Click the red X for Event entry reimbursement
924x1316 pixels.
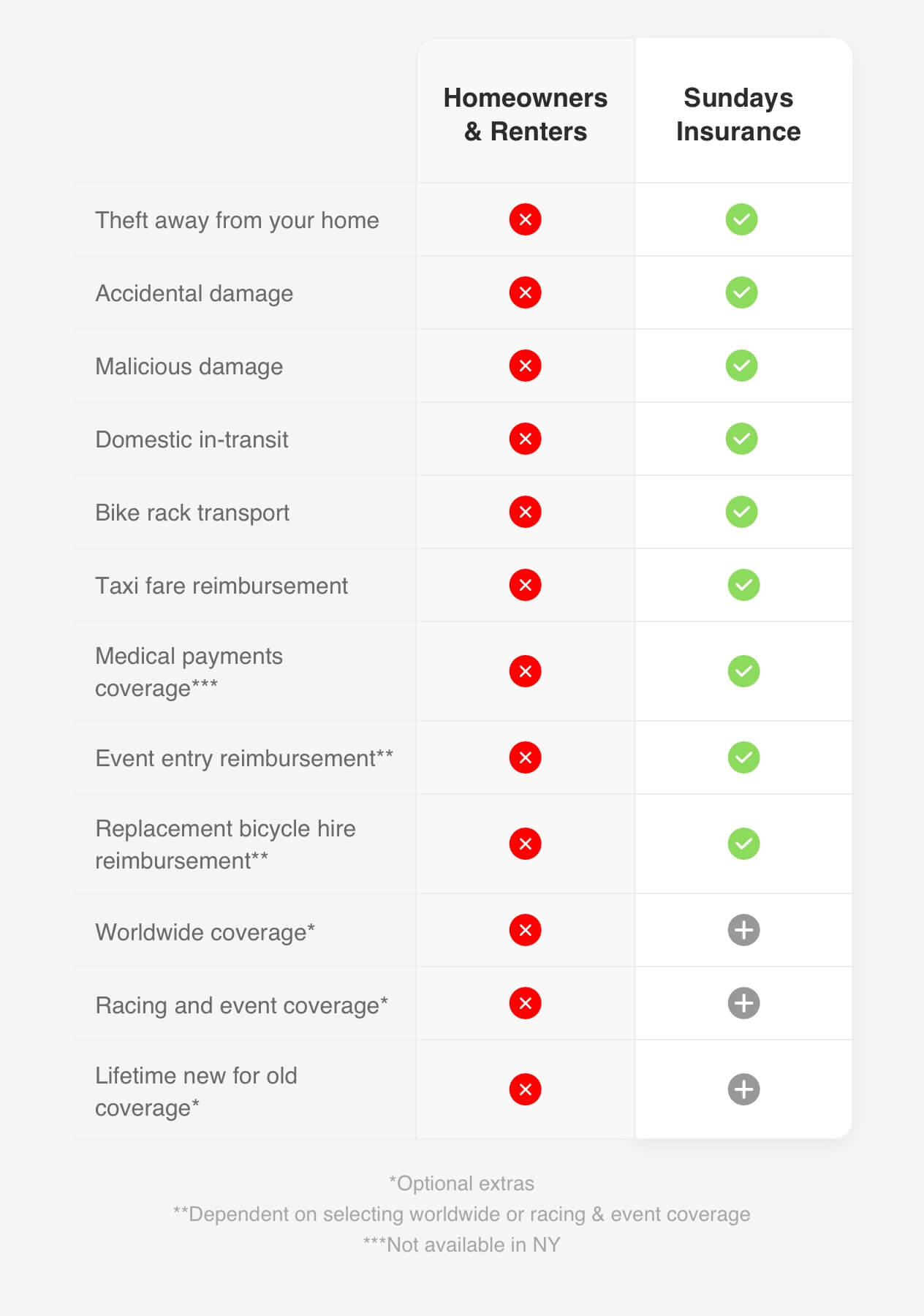click(x=525, y=757)
